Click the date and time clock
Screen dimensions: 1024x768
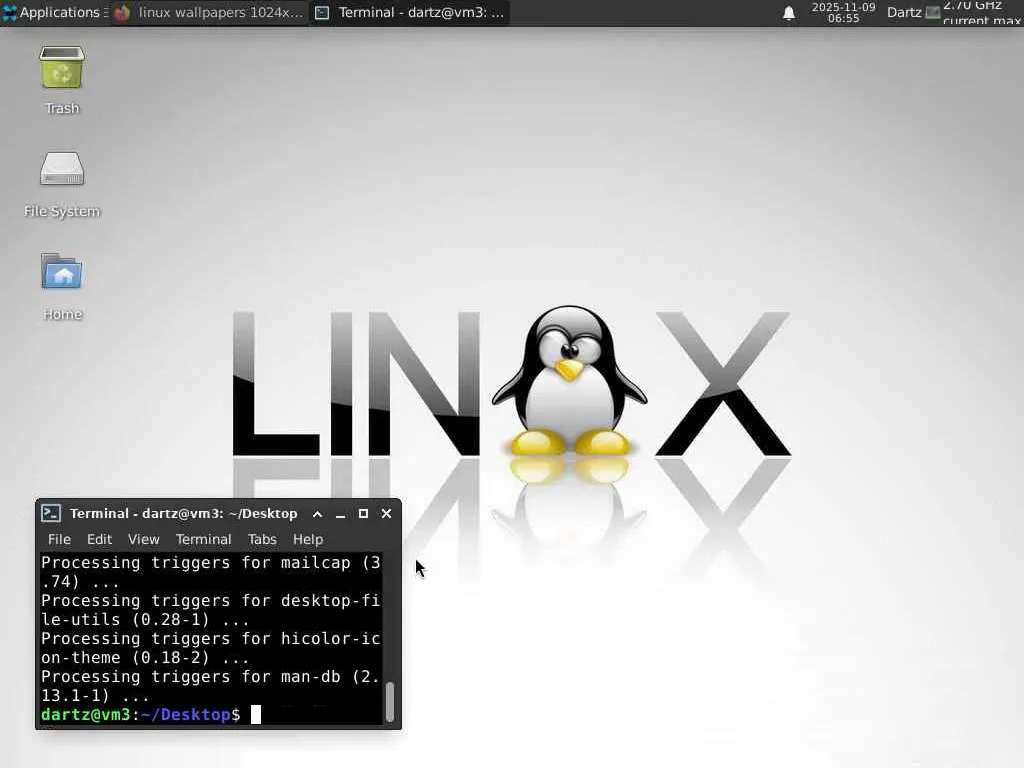click(x=843, y=12)
